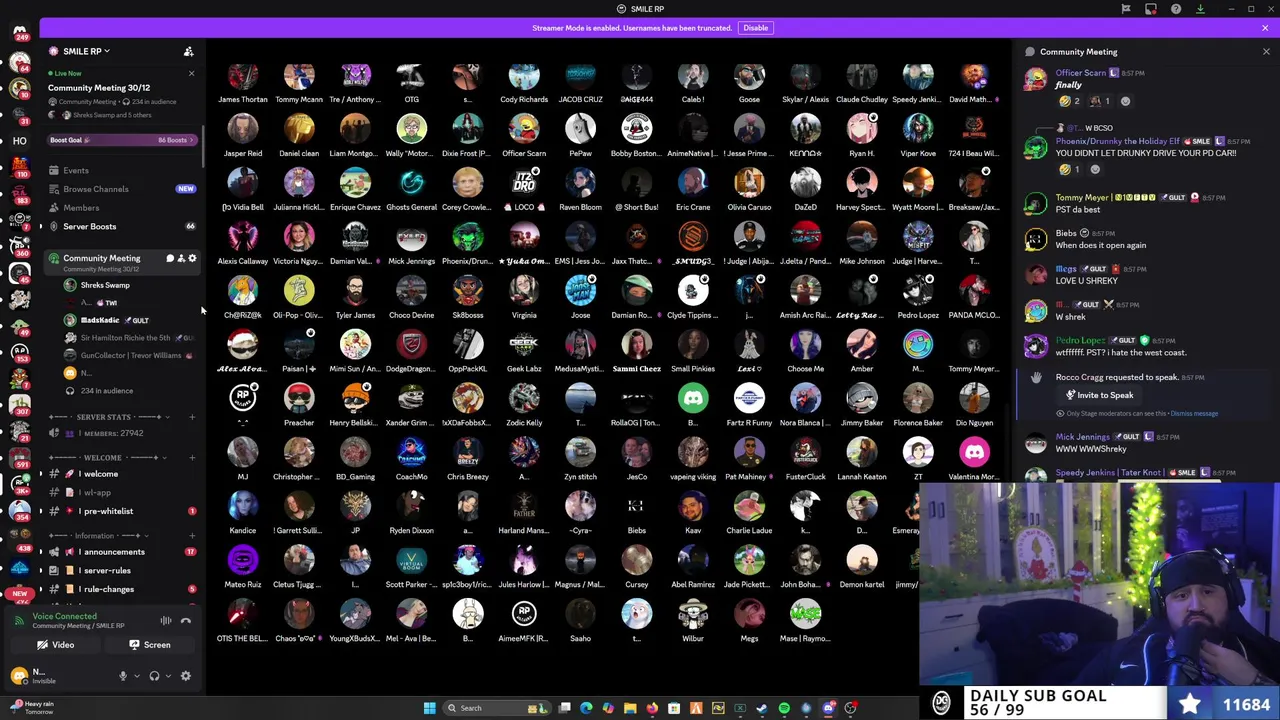Screen dimensions: 1280x720
Task: Close the Streamer Mode banner
Action: (x=1265, y=28)
